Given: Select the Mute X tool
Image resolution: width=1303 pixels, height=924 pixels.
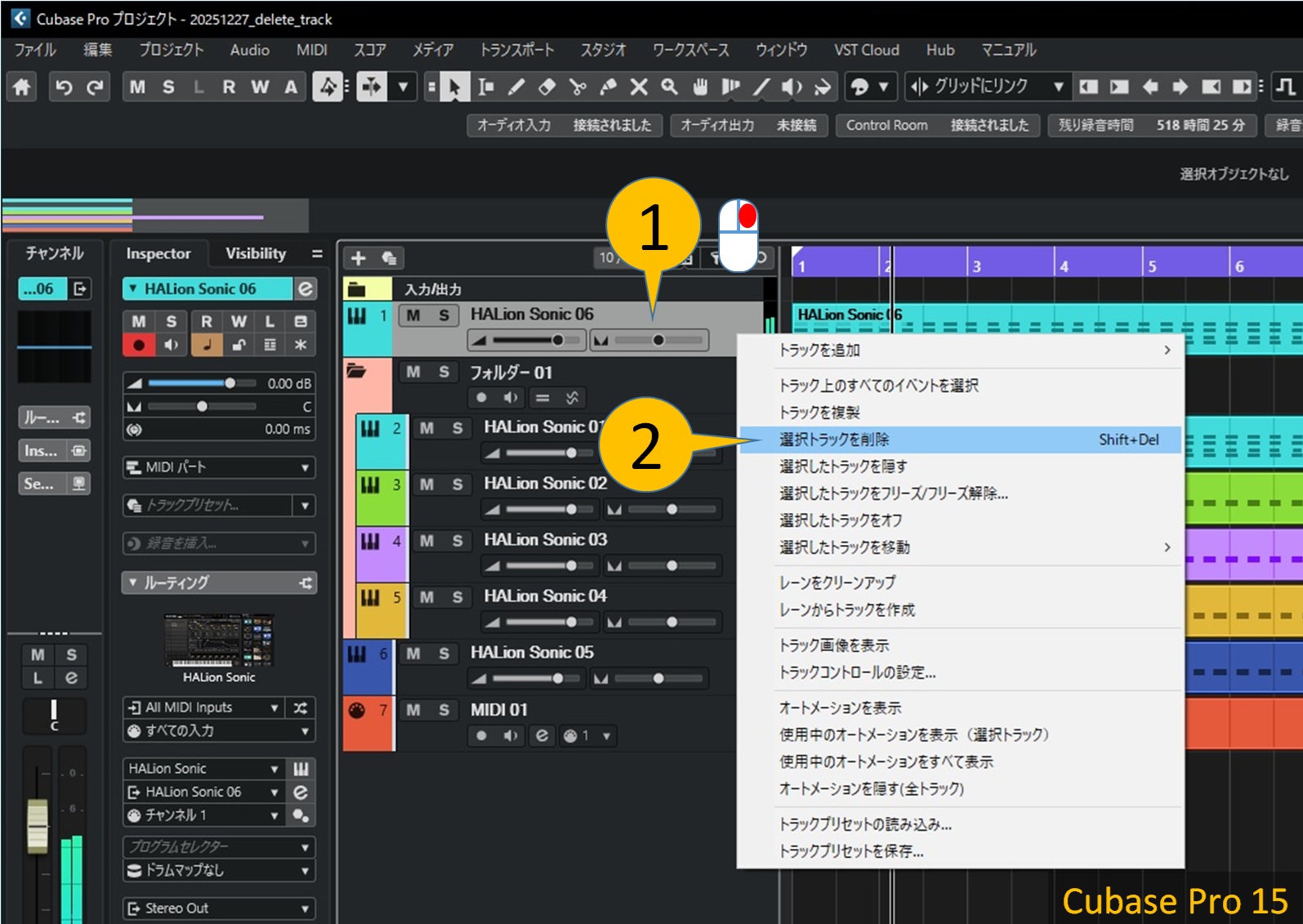Looking at the screenshot, I should (x=639, y=87).
